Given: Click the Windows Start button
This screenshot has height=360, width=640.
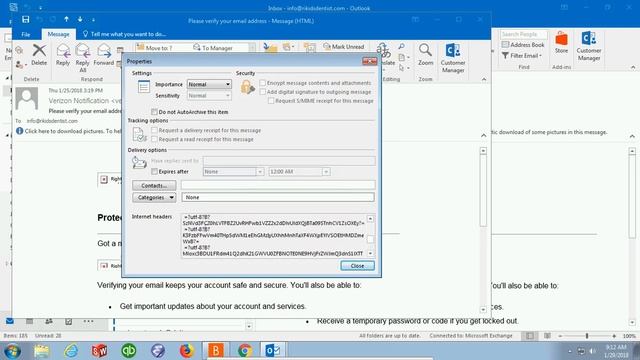Looking at the screenshot, I should 12,351.
